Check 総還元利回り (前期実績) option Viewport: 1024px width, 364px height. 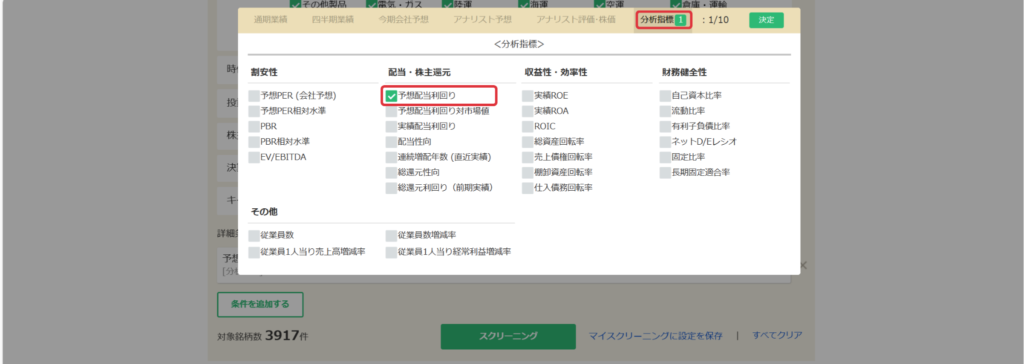point(391,188)
